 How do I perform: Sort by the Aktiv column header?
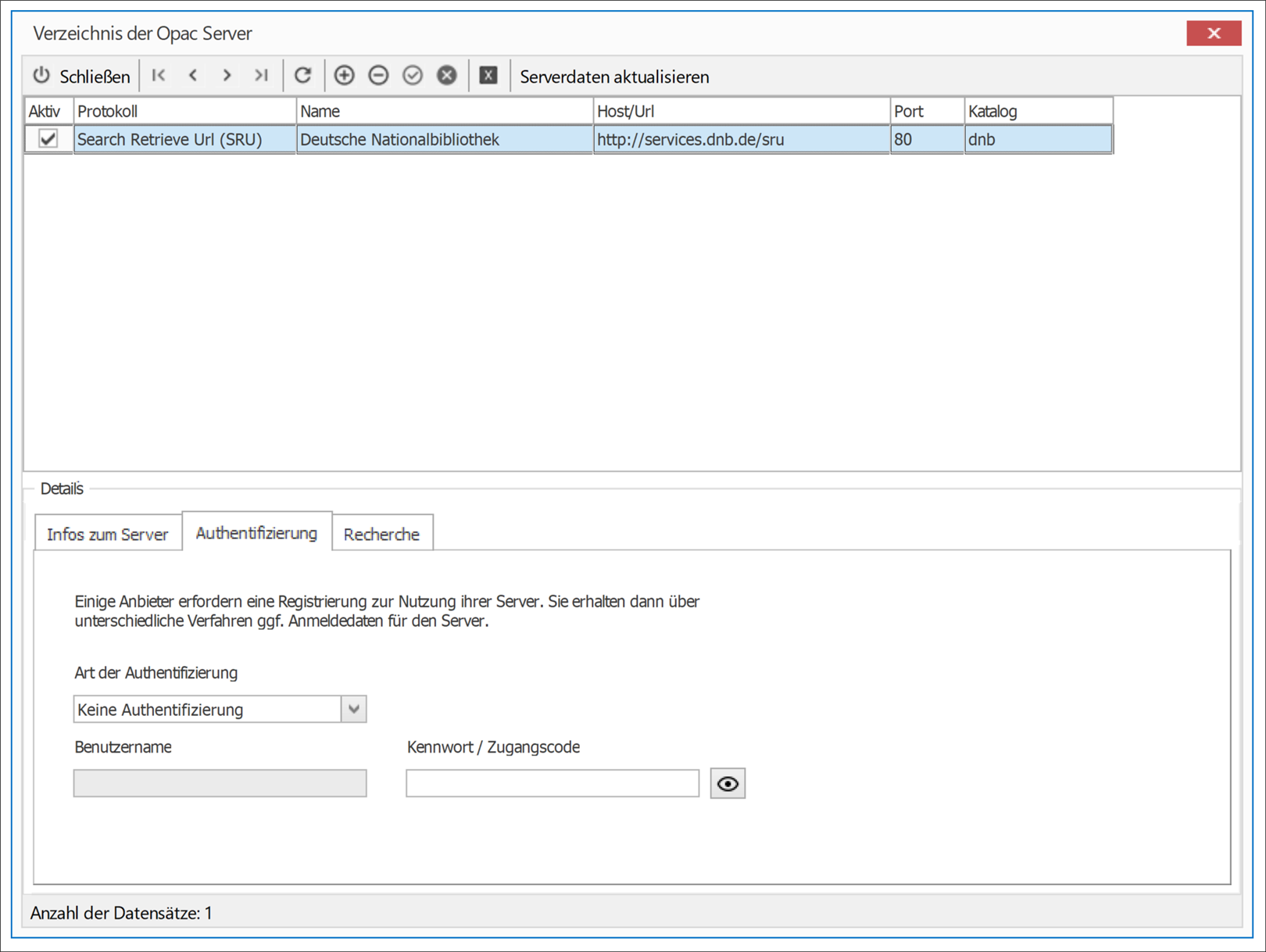49,111
